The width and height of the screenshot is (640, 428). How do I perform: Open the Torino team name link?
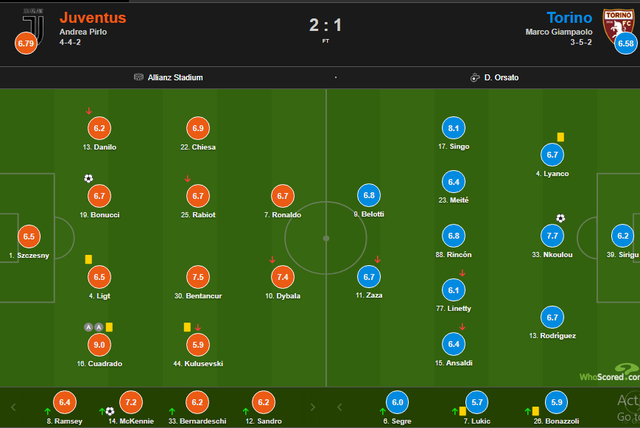[x=570, y=17]
